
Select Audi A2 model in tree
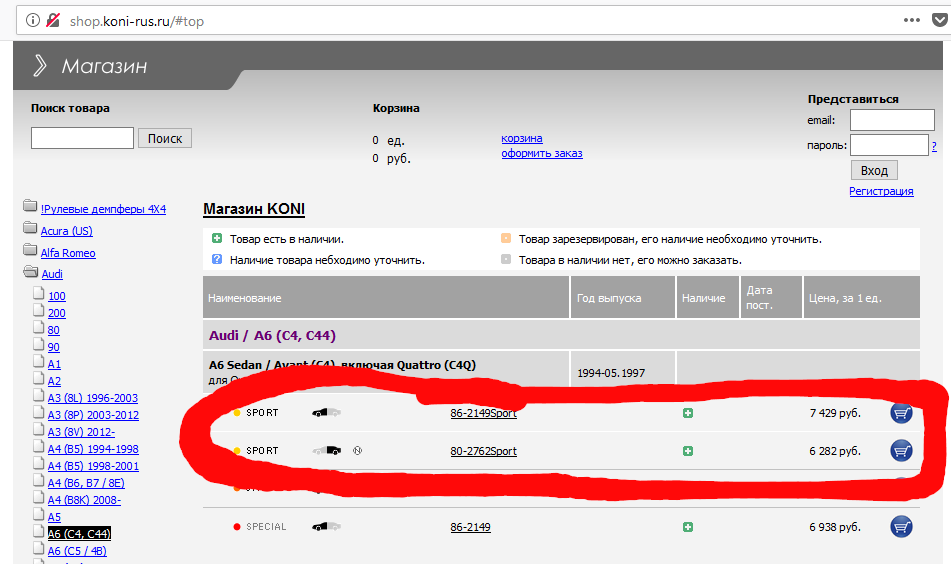coord(55,381)
